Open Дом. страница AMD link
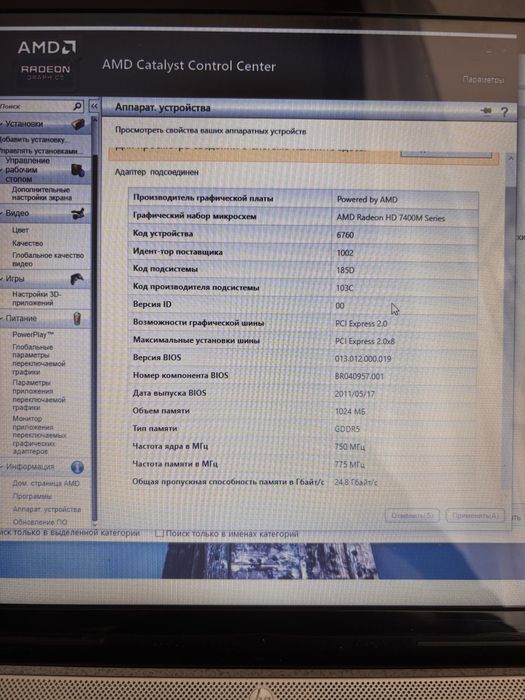Screen dimensions: 525x700 click(46, 483)
